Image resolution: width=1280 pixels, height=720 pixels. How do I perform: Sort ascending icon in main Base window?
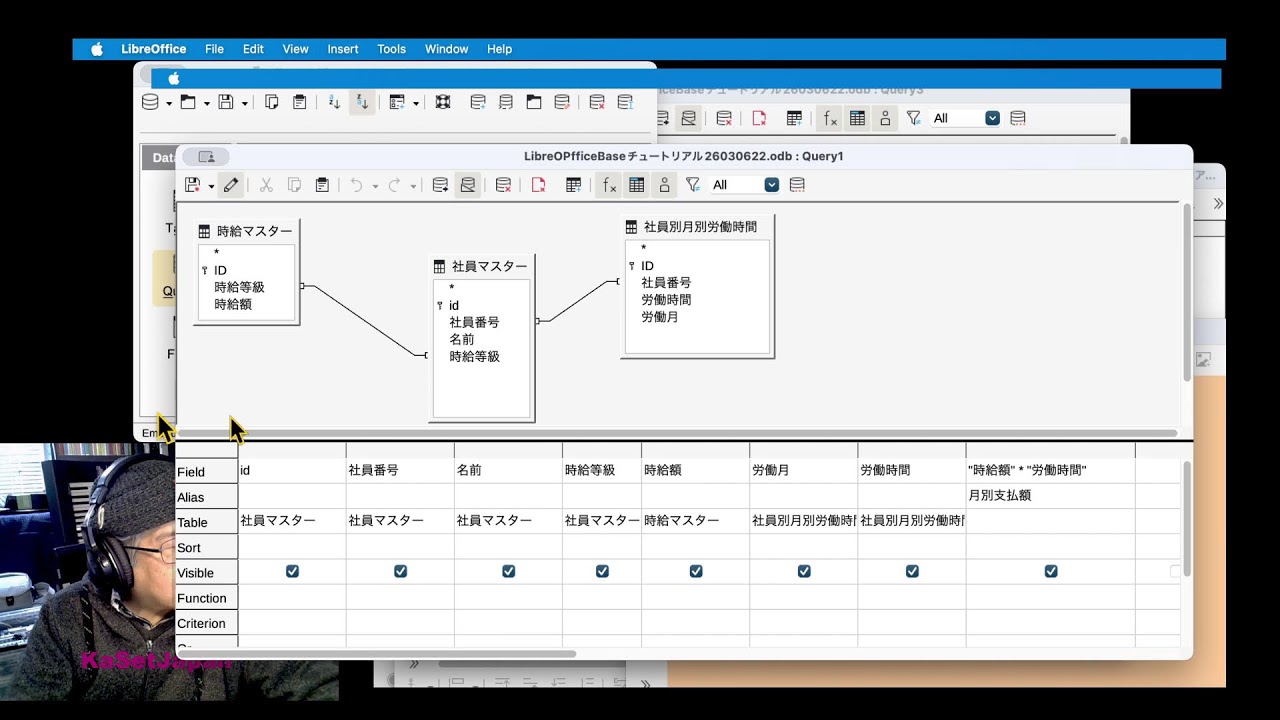coord(335,102)
